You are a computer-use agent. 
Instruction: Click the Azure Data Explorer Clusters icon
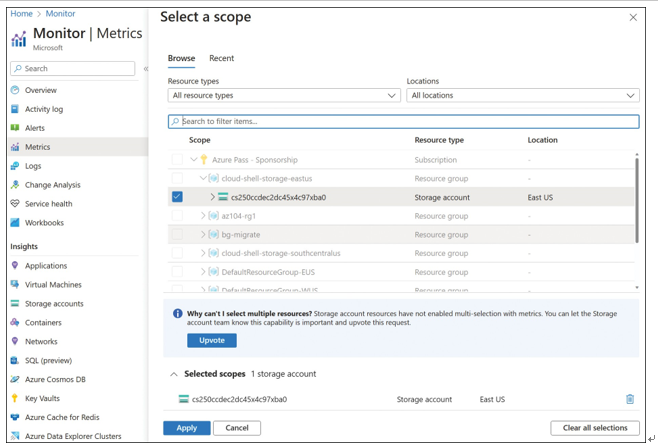15,436
